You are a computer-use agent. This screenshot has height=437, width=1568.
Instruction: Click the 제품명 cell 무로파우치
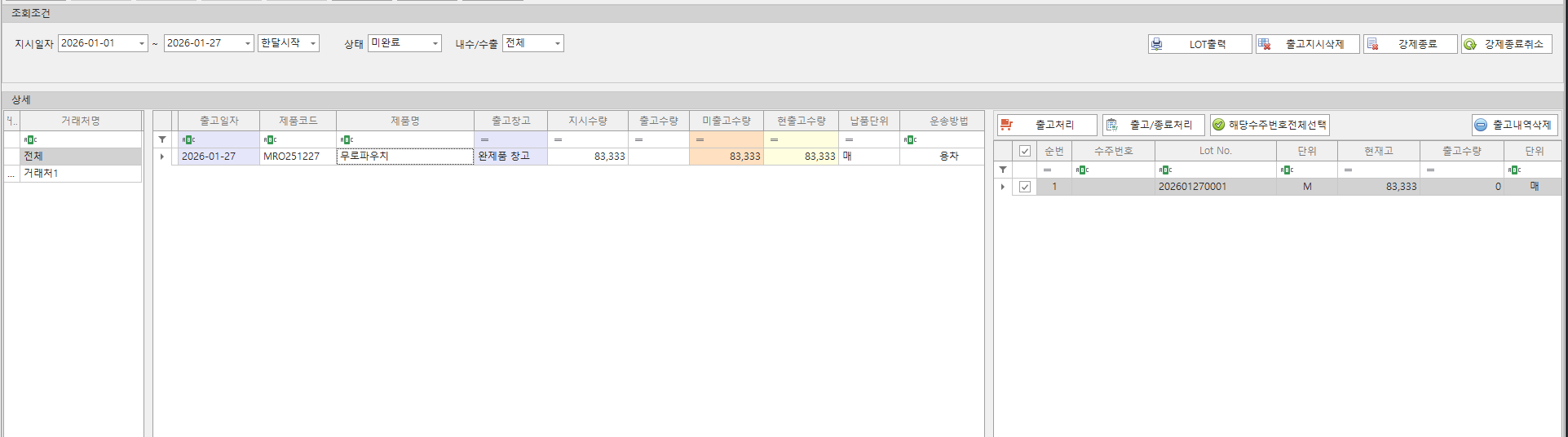point(404,157)
